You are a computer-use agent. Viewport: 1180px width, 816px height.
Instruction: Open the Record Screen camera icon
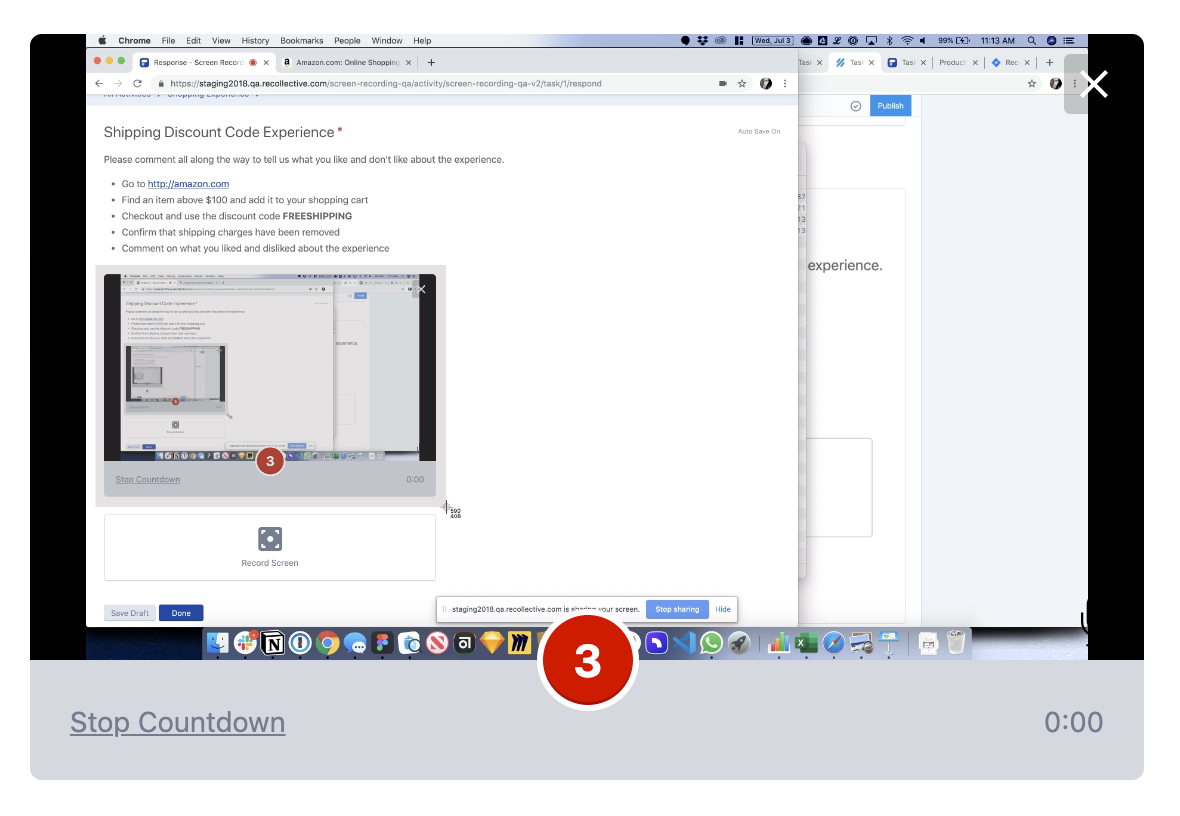[269, 540]
